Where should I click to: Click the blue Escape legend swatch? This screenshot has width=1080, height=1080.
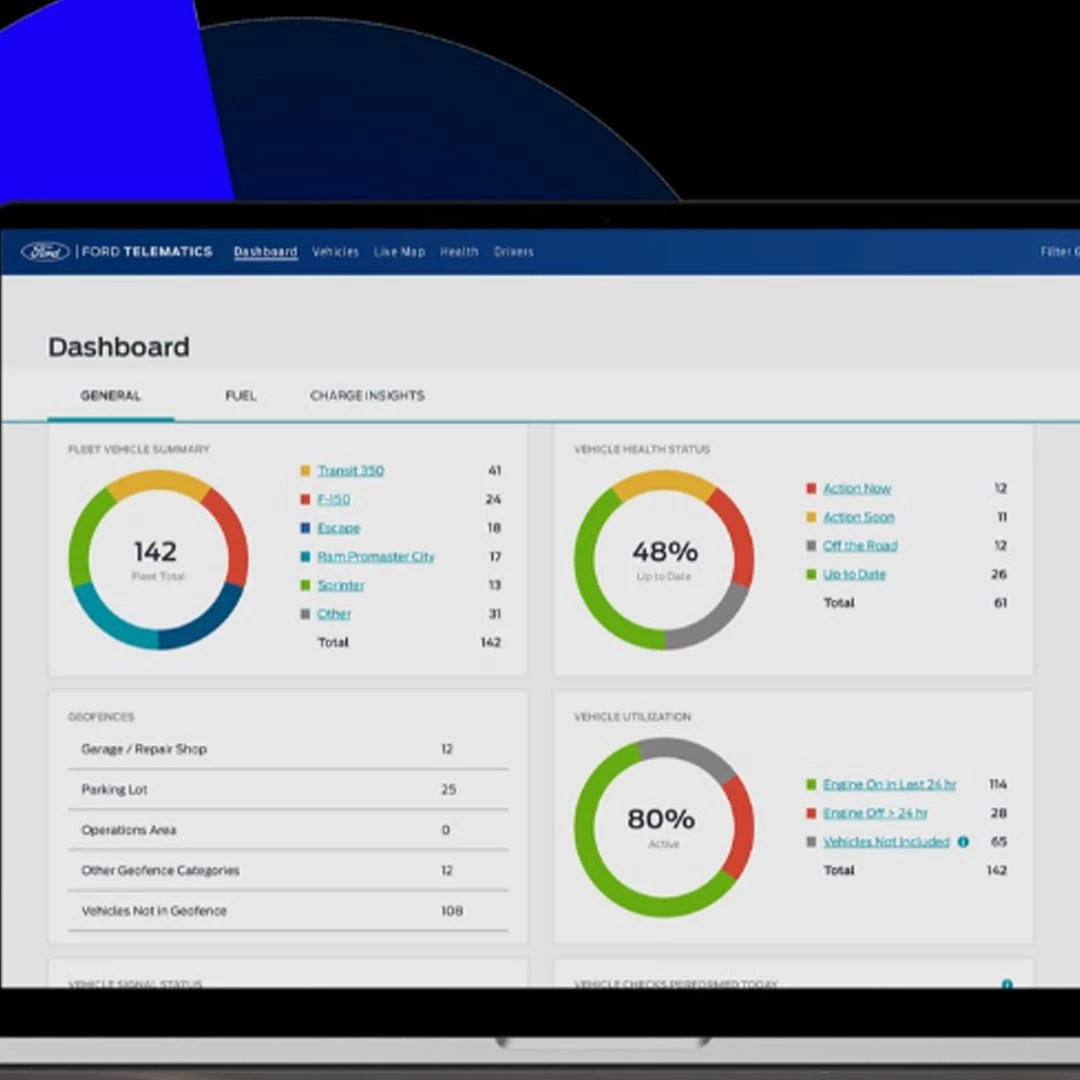coord(305,528)
